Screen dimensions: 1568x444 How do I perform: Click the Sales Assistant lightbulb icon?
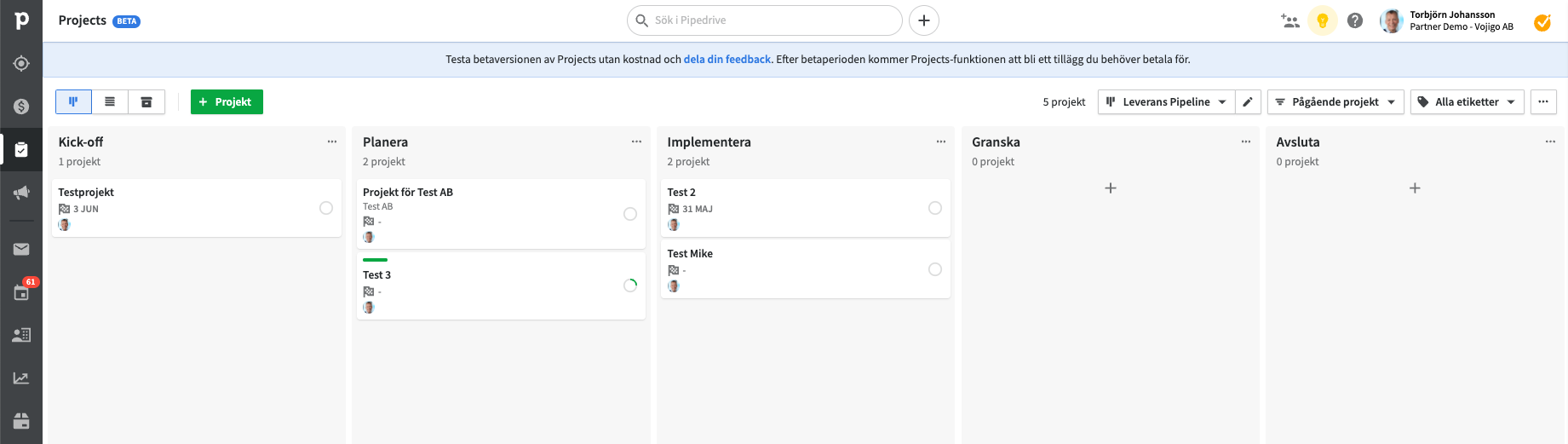1322,20
